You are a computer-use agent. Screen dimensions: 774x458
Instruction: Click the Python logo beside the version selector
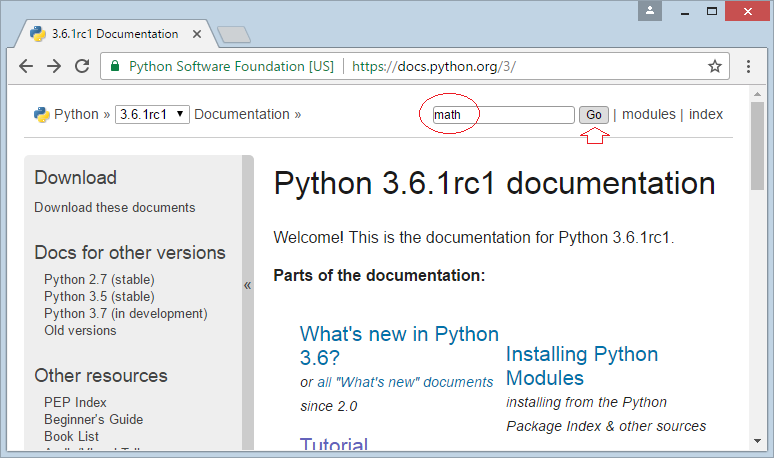pos(41,114)
